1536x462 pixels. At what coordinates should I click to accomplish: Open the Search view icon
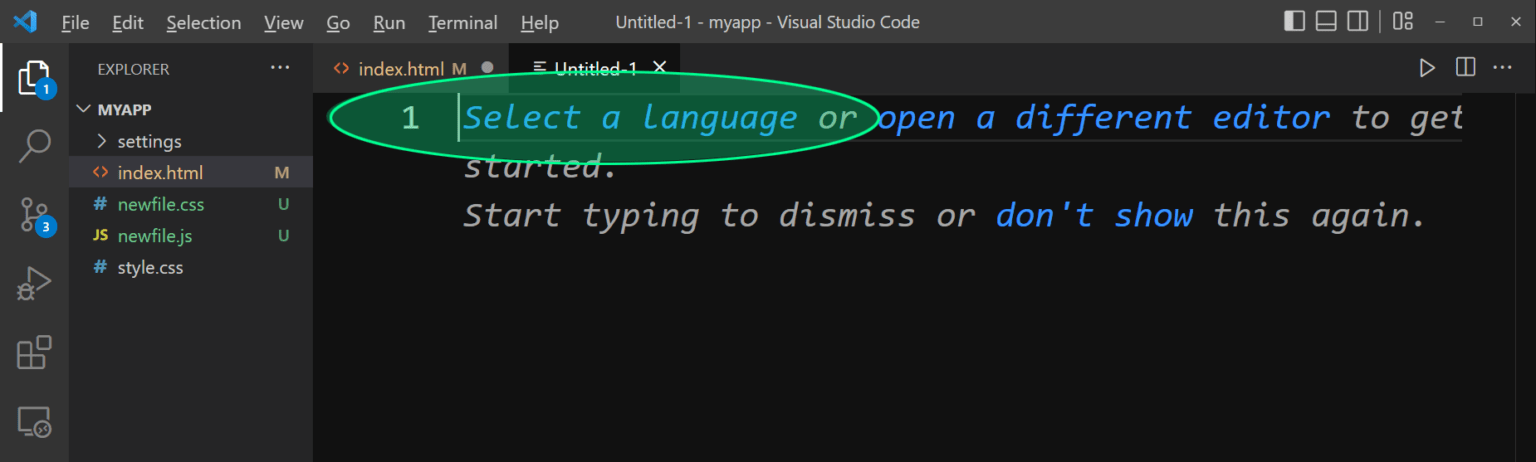coord(34,146)
